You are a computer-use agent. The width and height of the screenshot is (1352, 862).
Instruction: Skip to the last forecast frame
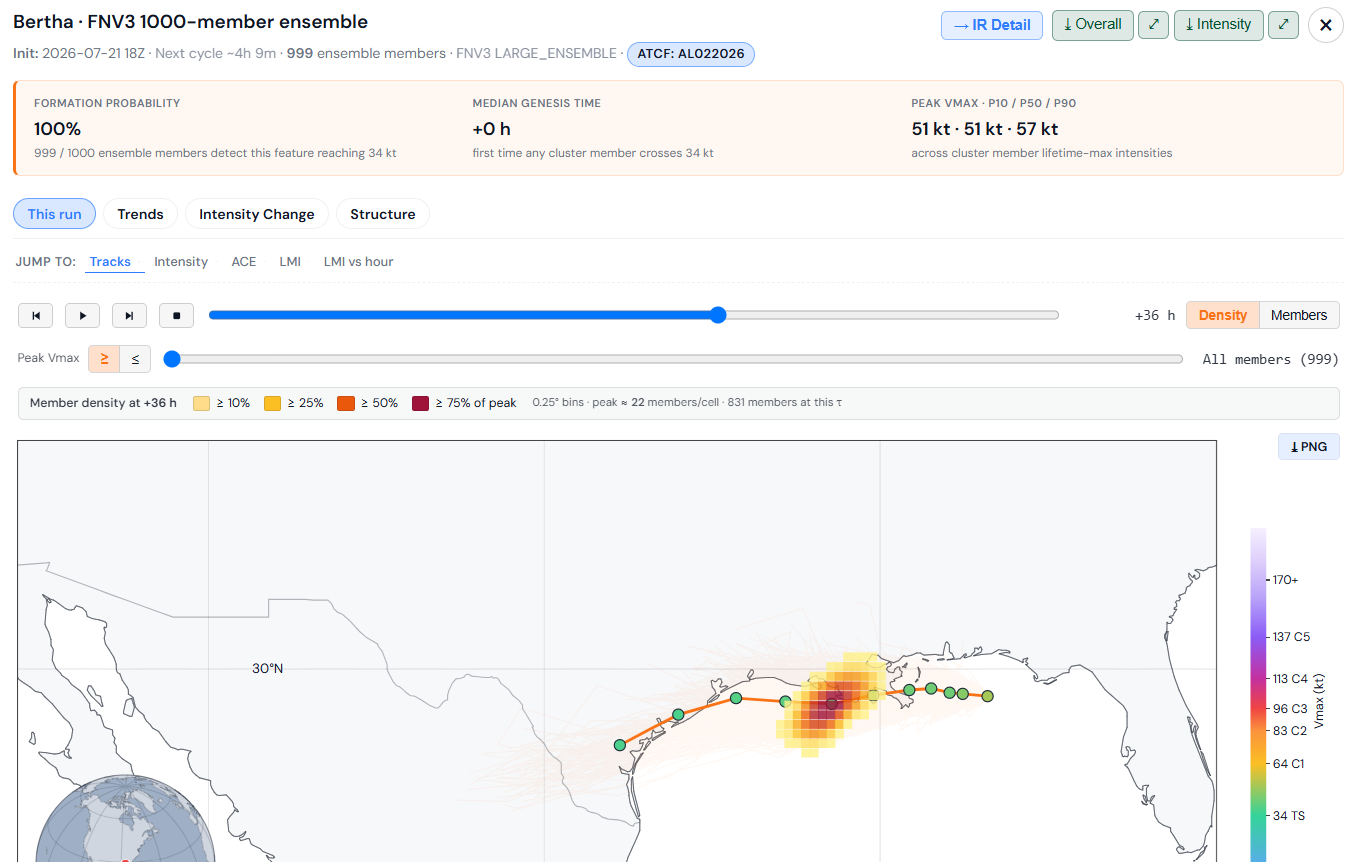(130, 315)
